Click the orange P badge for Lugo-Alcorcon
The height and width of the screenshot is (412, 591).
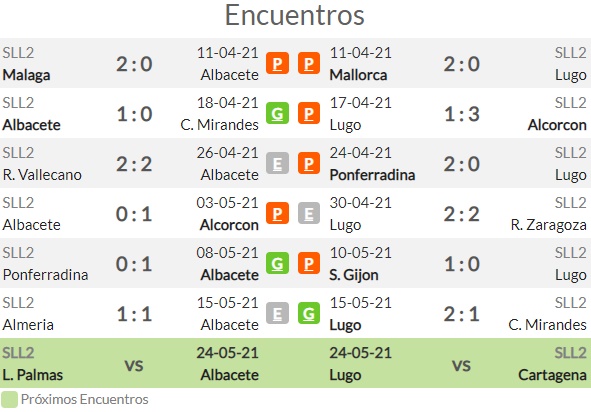click(x=309, y=113)
